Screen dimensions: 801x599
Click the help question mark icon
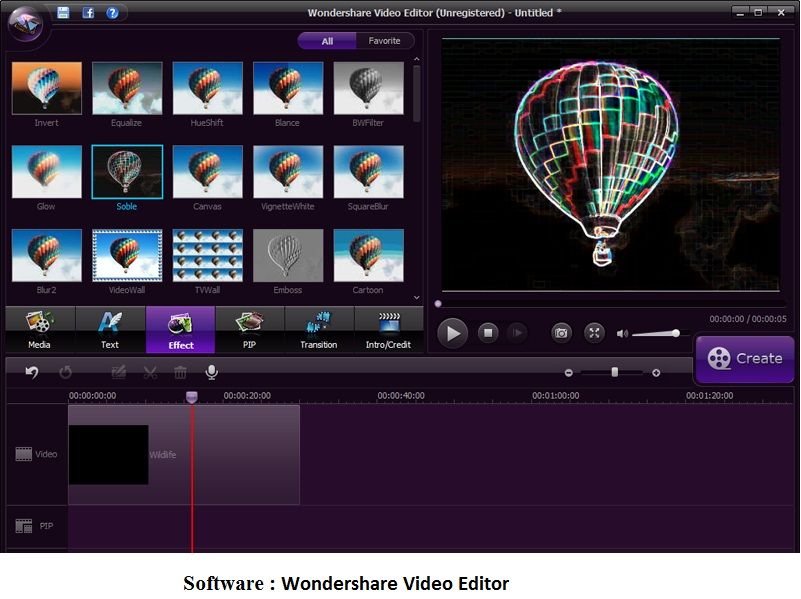(112, 13)
